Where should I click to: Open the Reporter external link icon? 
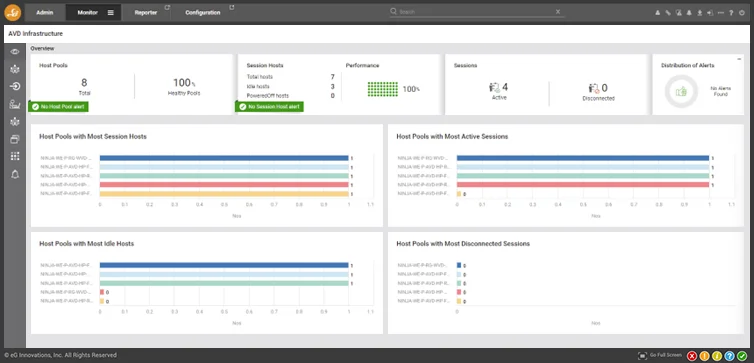click(167, 7)
